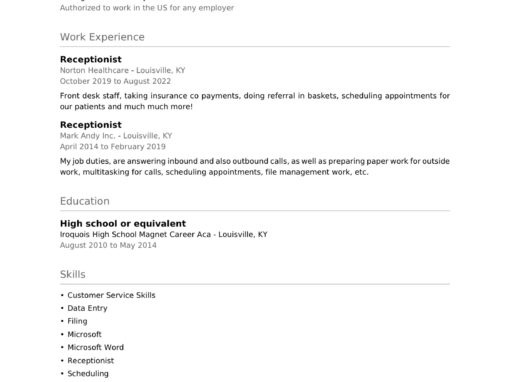510x382 pixels.
Task: Click the April 2014 to February 2019 dates
Action: 113,147
